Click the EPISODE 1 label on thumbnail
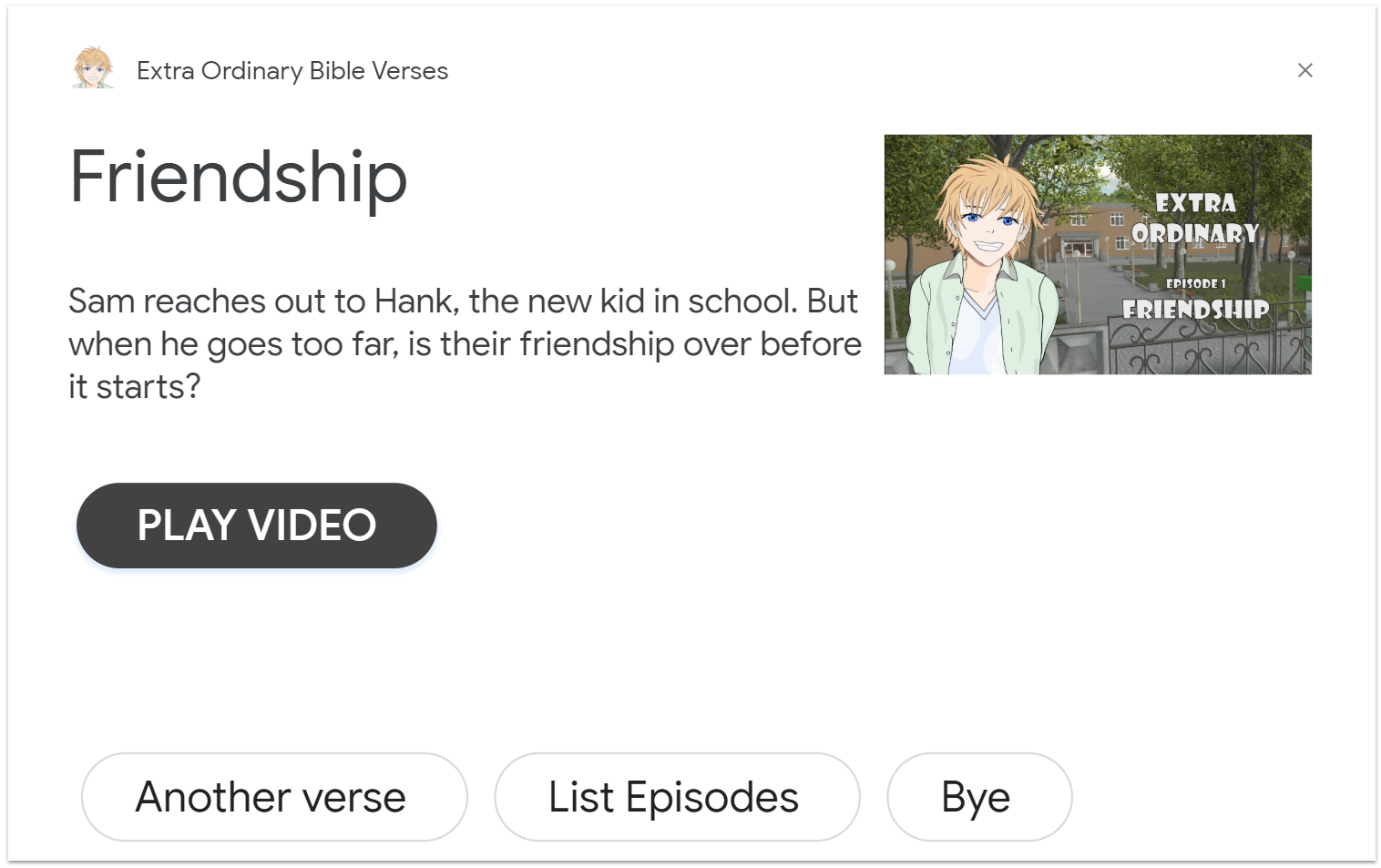 pos(1196,283)
